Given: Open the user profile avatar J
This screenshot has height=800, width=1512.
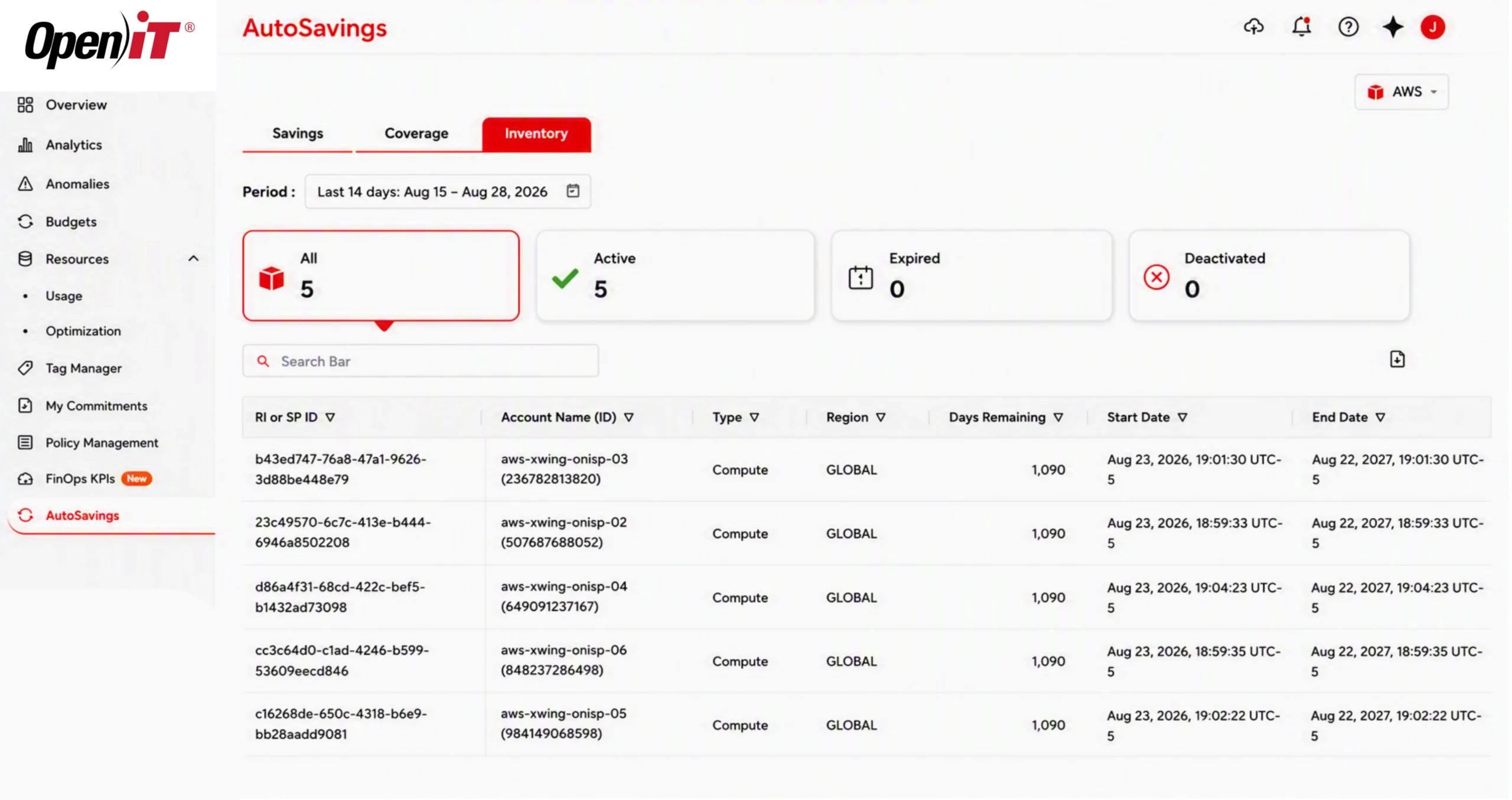Looking at the screenshot, I should tap(1432, 27).
